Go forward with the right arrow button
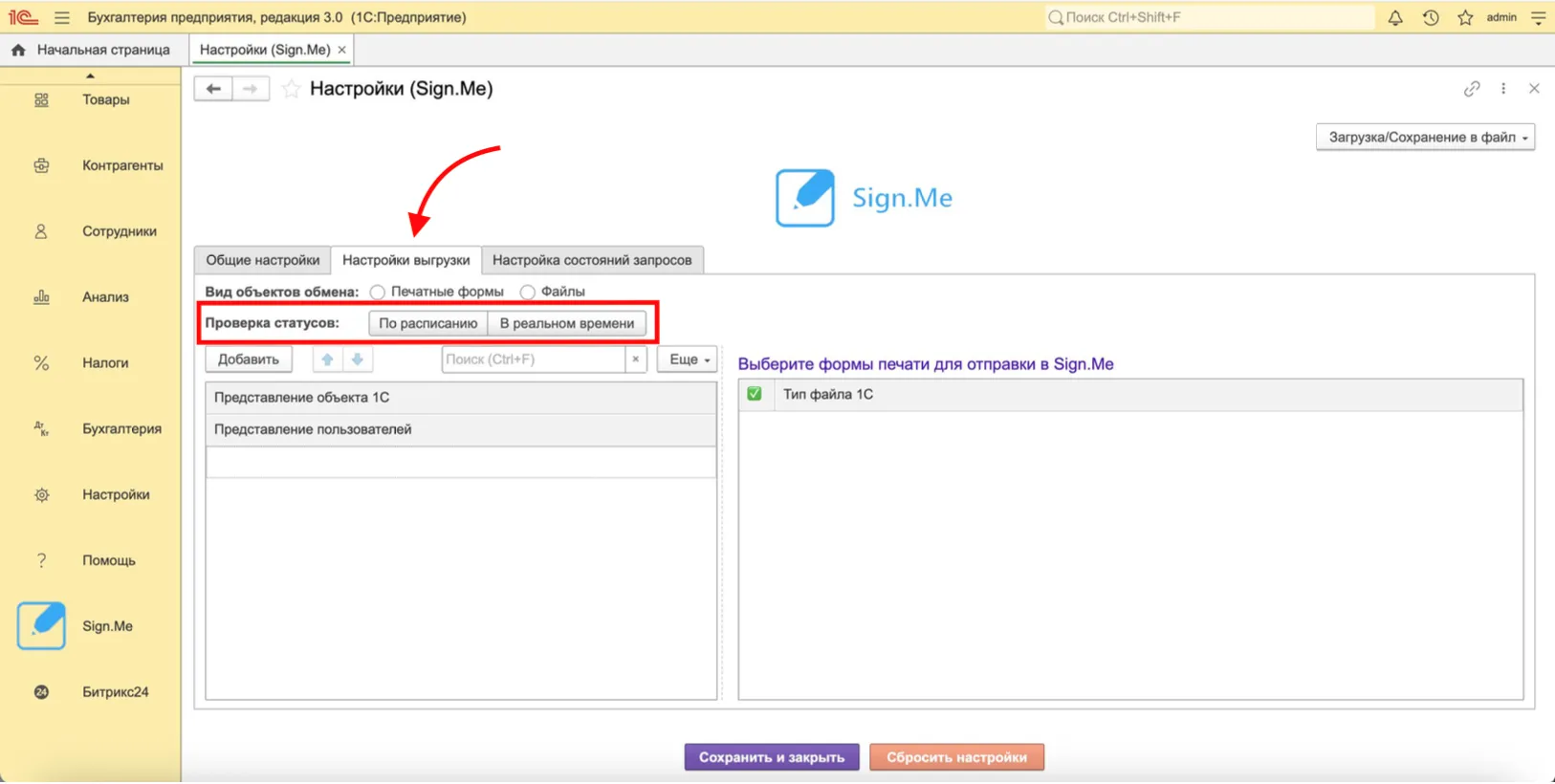This screenshot has width=1555, height=784. [251, 89]
